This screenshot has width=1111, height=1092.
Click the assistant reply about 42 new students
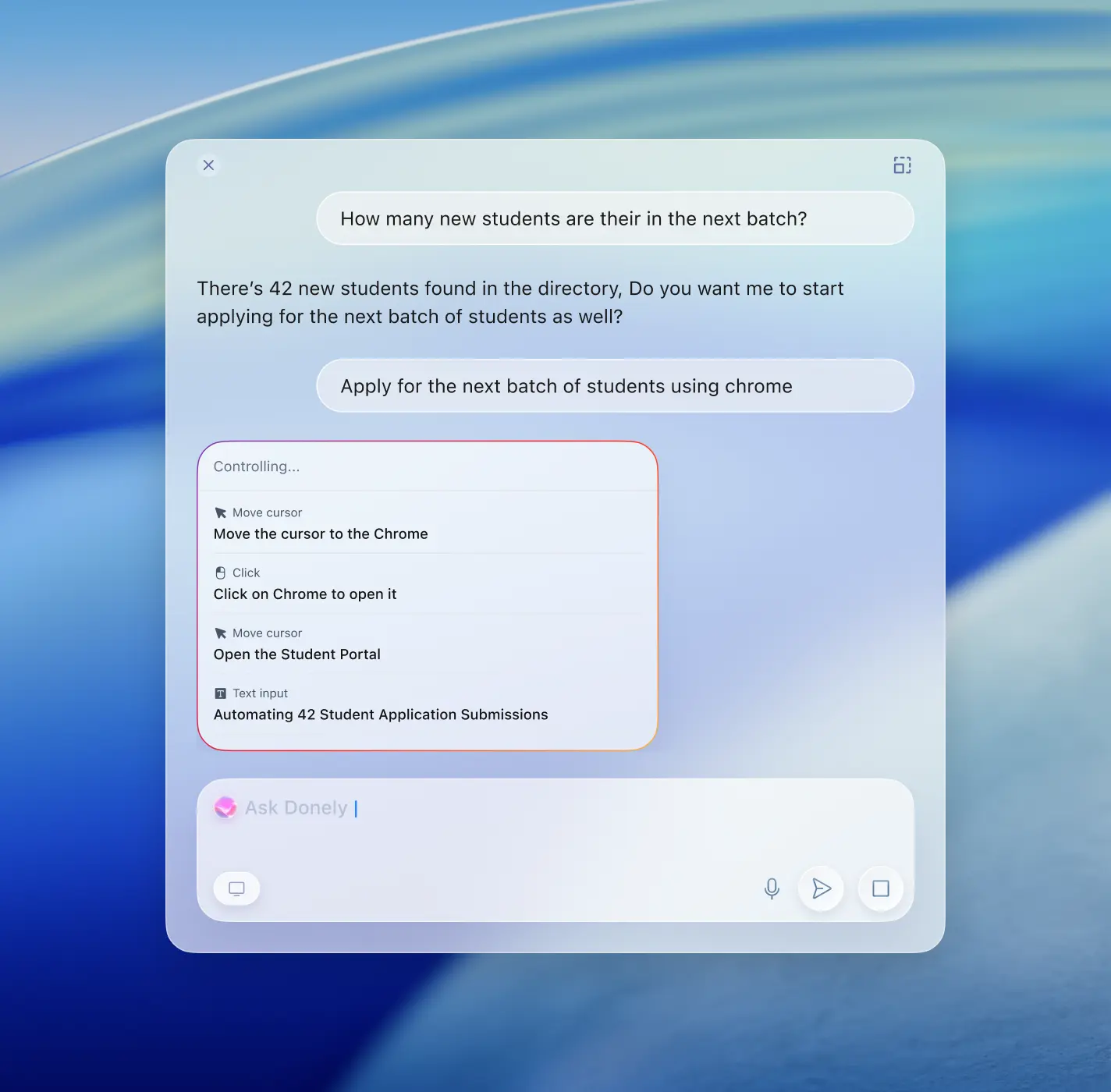pos(520,303)
